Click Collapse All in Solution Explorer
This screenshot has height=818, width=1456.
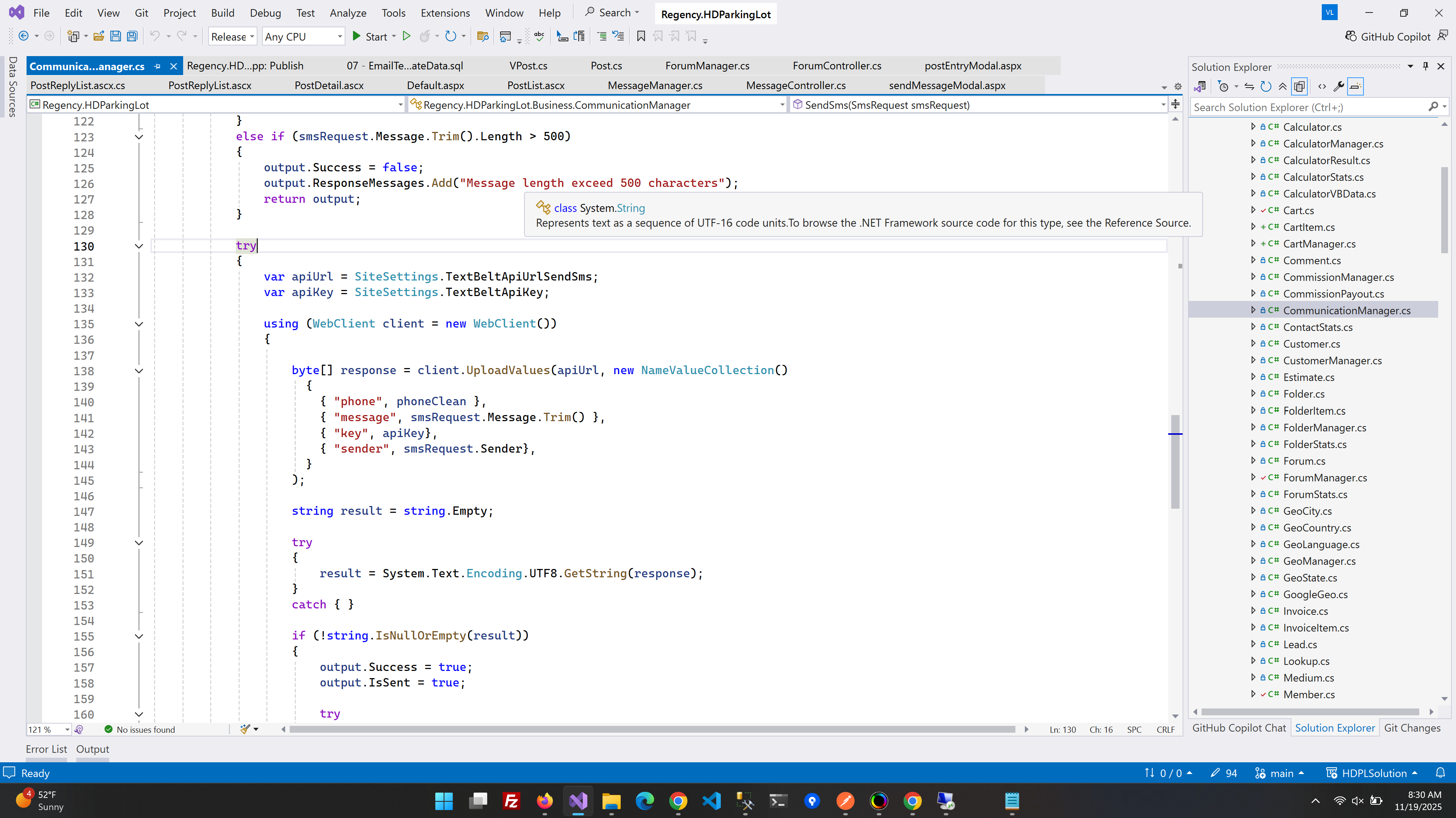click(1282, 86)
